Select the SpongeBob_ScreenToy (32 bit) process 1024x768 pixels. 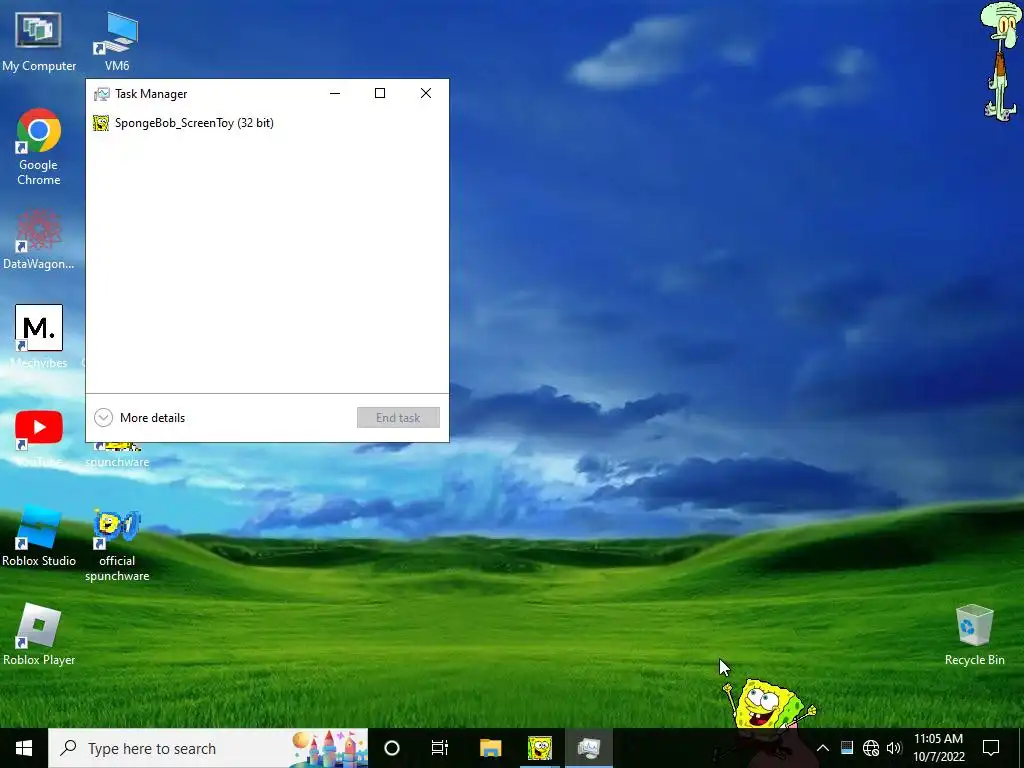tap(267, 123)
